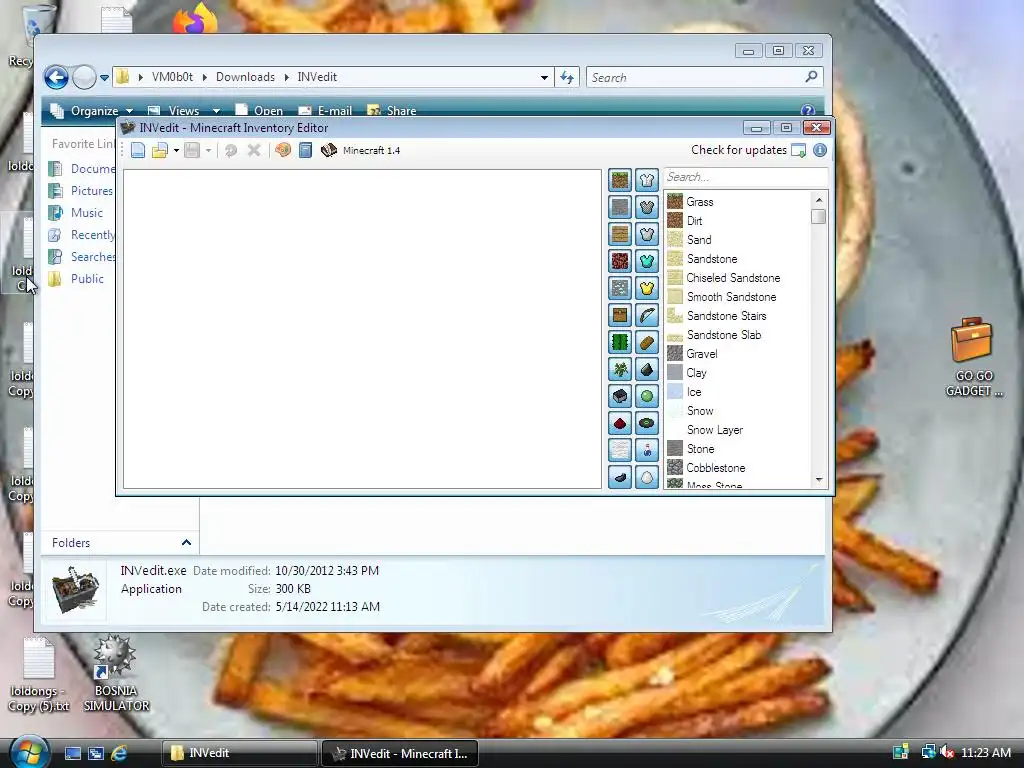The image size is (1024, 768).
Task: Select the gold chestplate category button
Action: coord(647,288)
